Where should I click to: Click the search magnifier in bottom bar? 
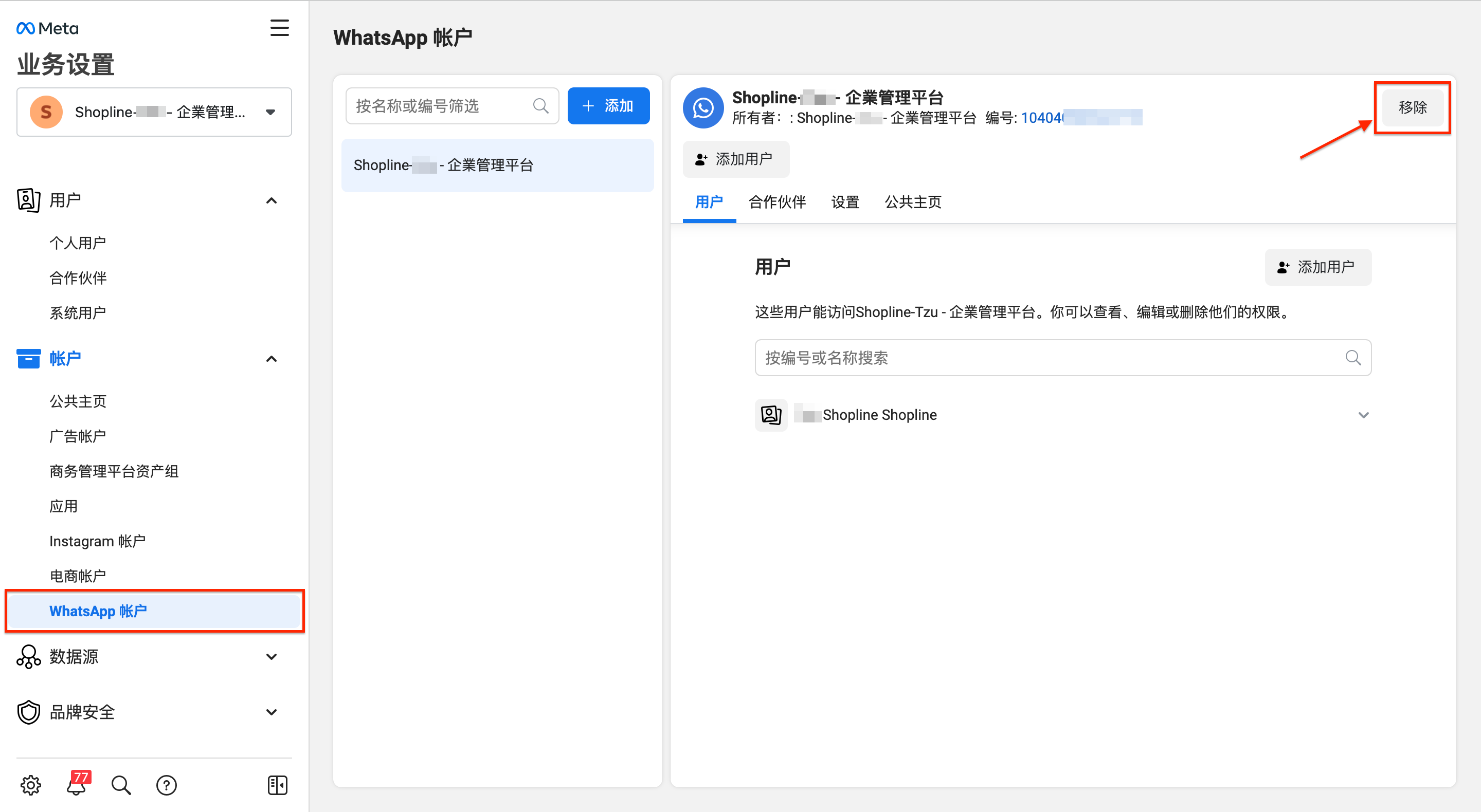[121, 785]
